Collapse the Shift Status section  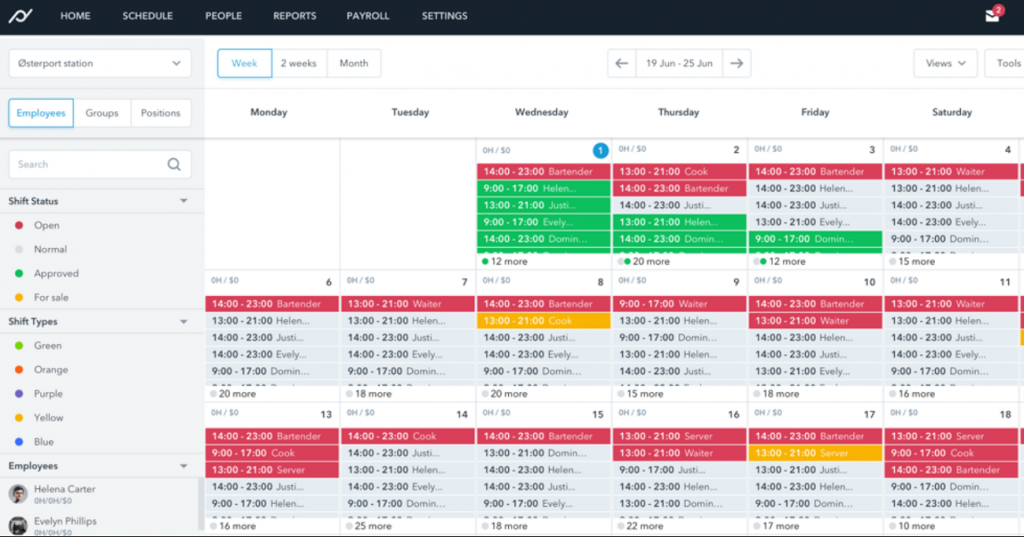point(184,201)
